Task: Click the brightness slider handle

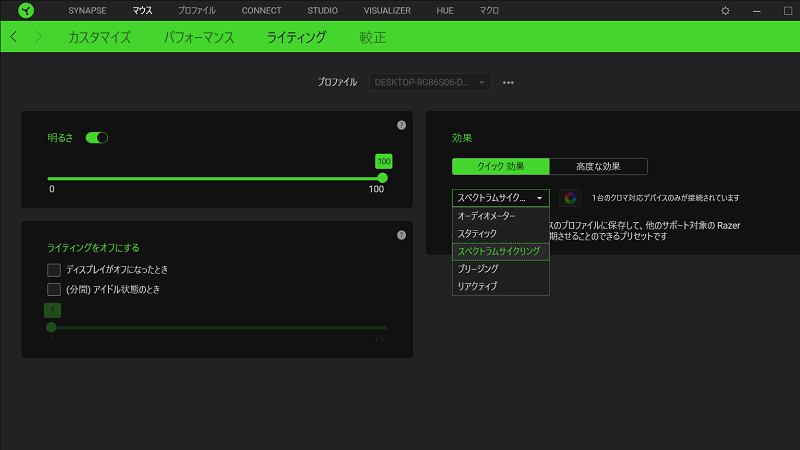Action: pyautogui.click(x=383, y=178)
